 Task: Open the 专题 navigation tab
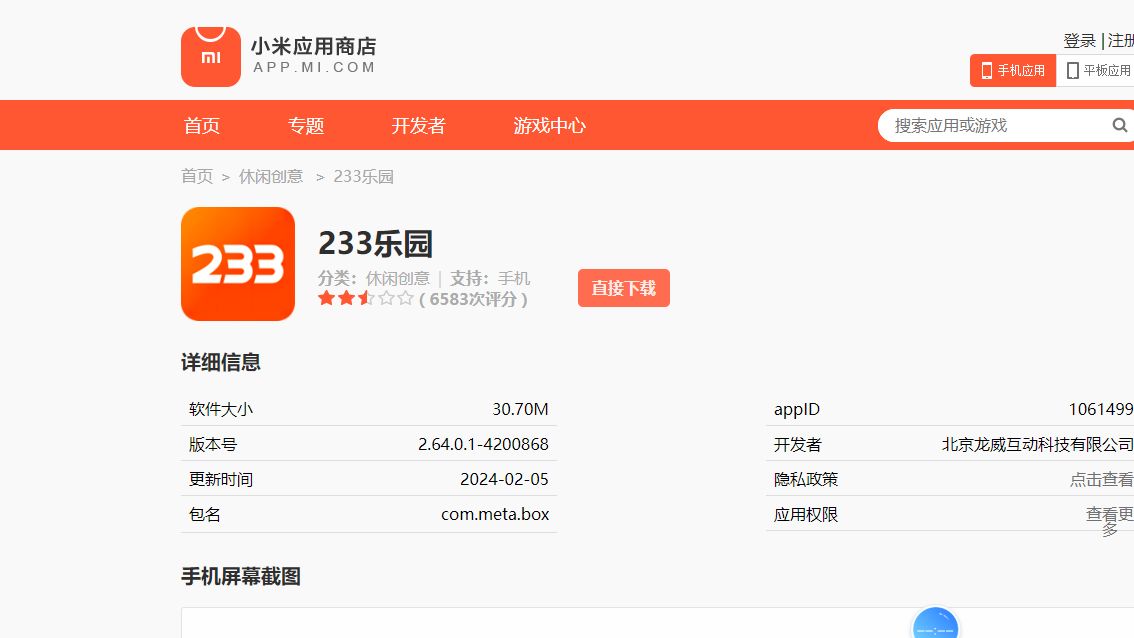pos(306,125)
